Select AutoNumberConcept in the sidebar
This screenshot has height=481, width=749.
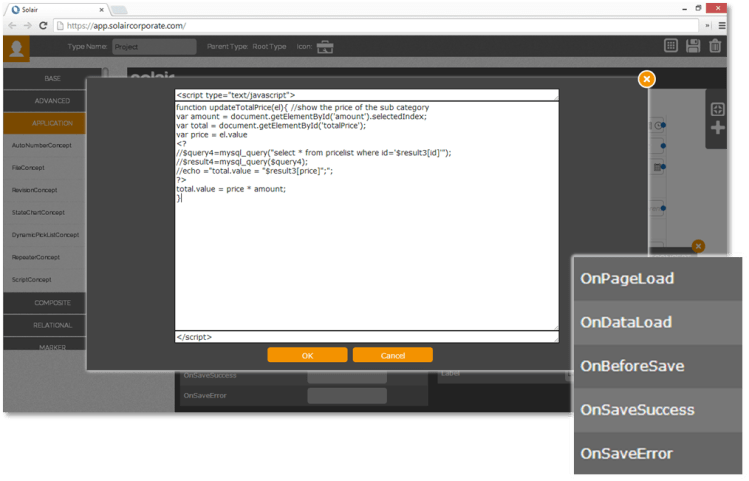[x=42, y=145]
